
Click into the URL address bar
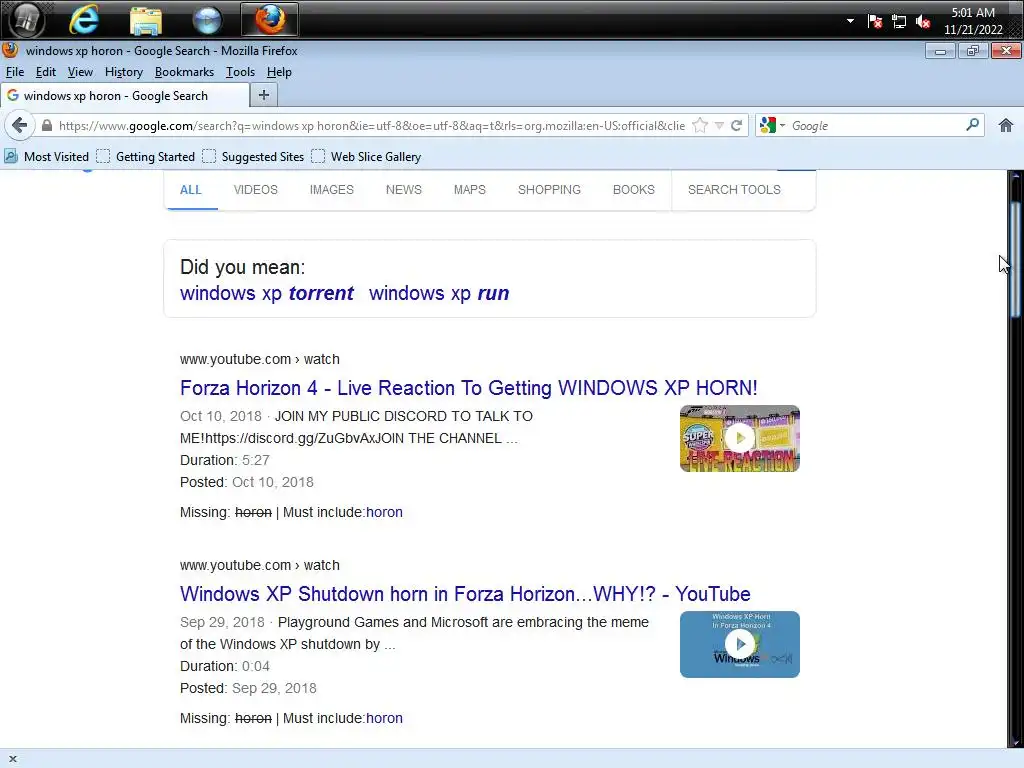[x=371, y=125]
